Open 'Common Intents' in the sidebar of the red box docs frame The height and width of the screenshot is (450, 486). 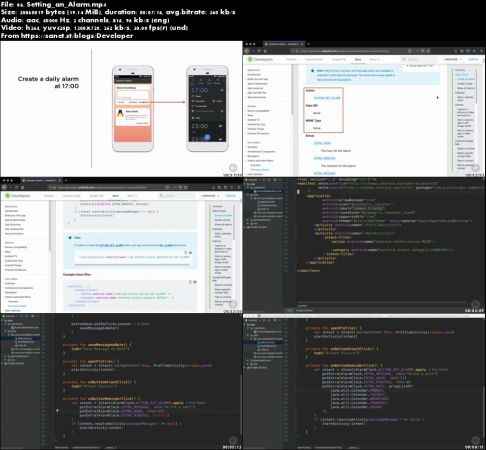[260, 170]
